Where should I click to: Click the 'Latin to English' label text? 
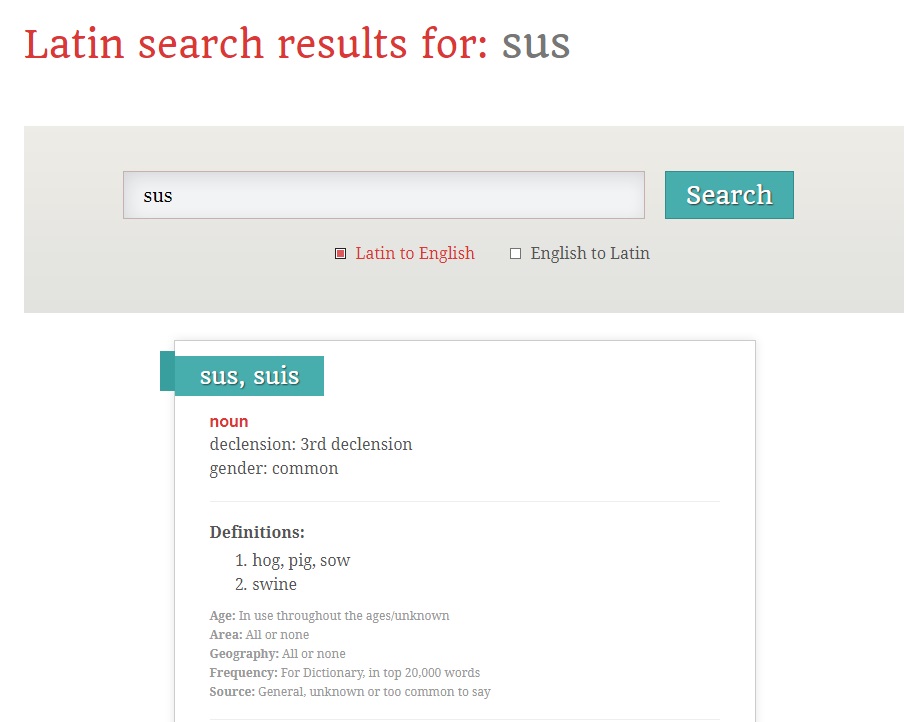[414, 253]
